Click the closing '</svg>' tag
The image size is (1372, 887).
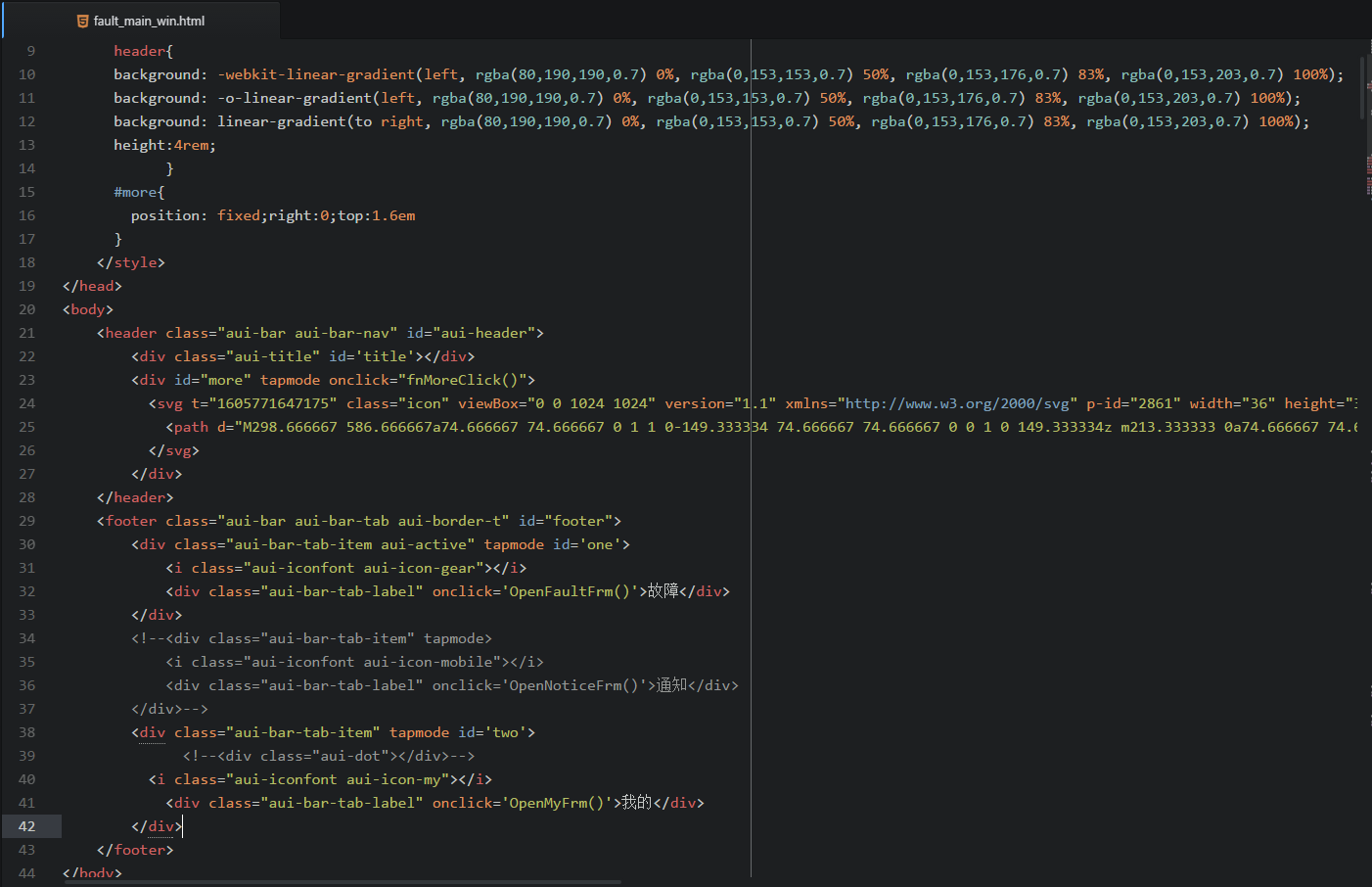(x=174, y=450)
